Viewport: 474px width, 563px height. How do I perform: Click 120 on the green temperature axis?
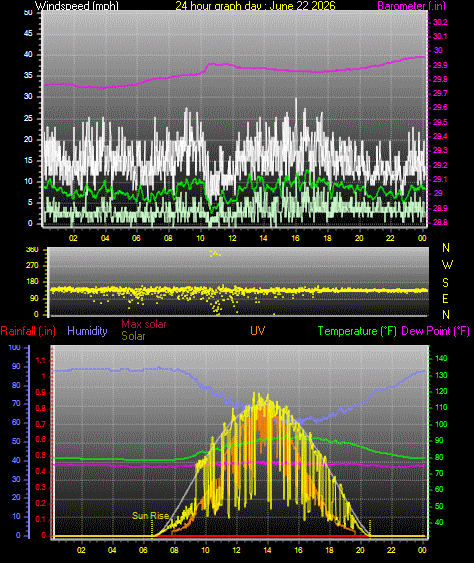[441, 391]
